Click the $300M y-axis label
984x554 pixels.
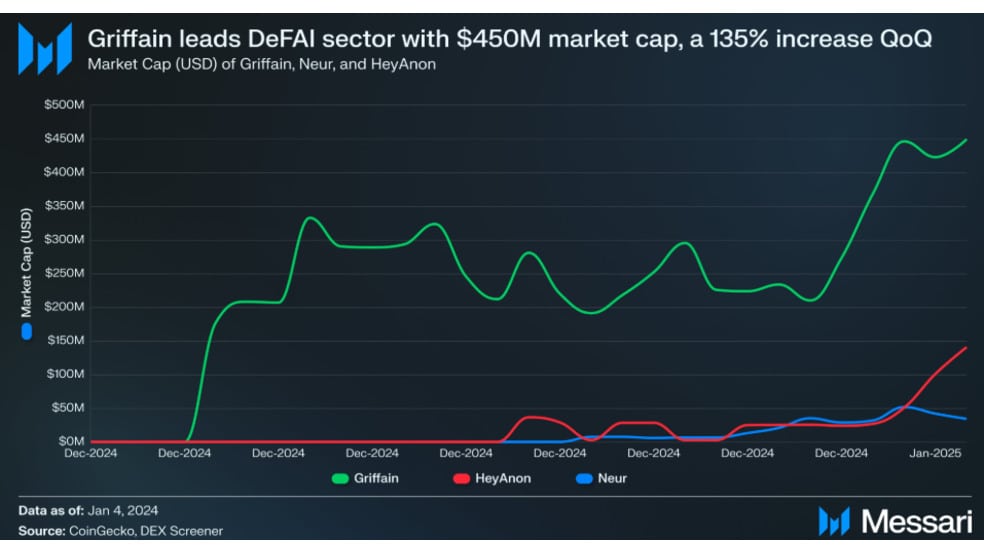tap(64, 240)
